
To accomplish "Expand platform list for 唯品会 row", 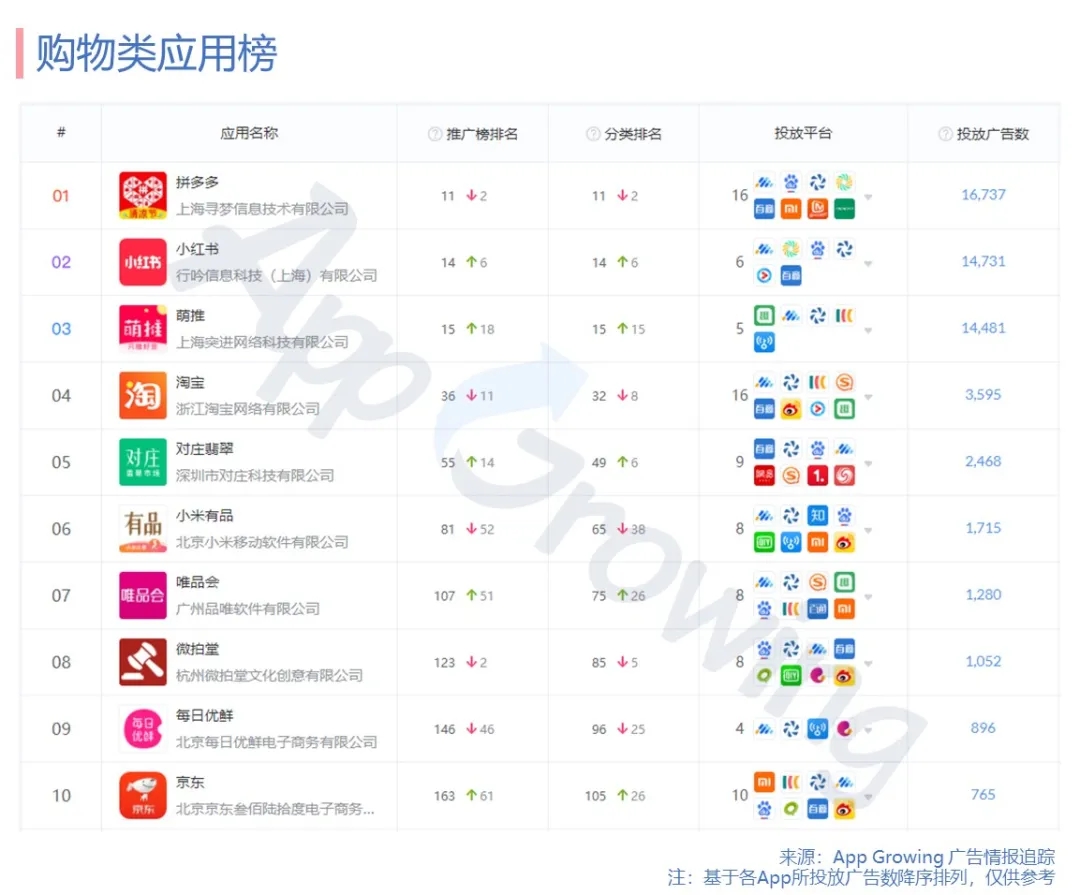I will coord(868,597).
